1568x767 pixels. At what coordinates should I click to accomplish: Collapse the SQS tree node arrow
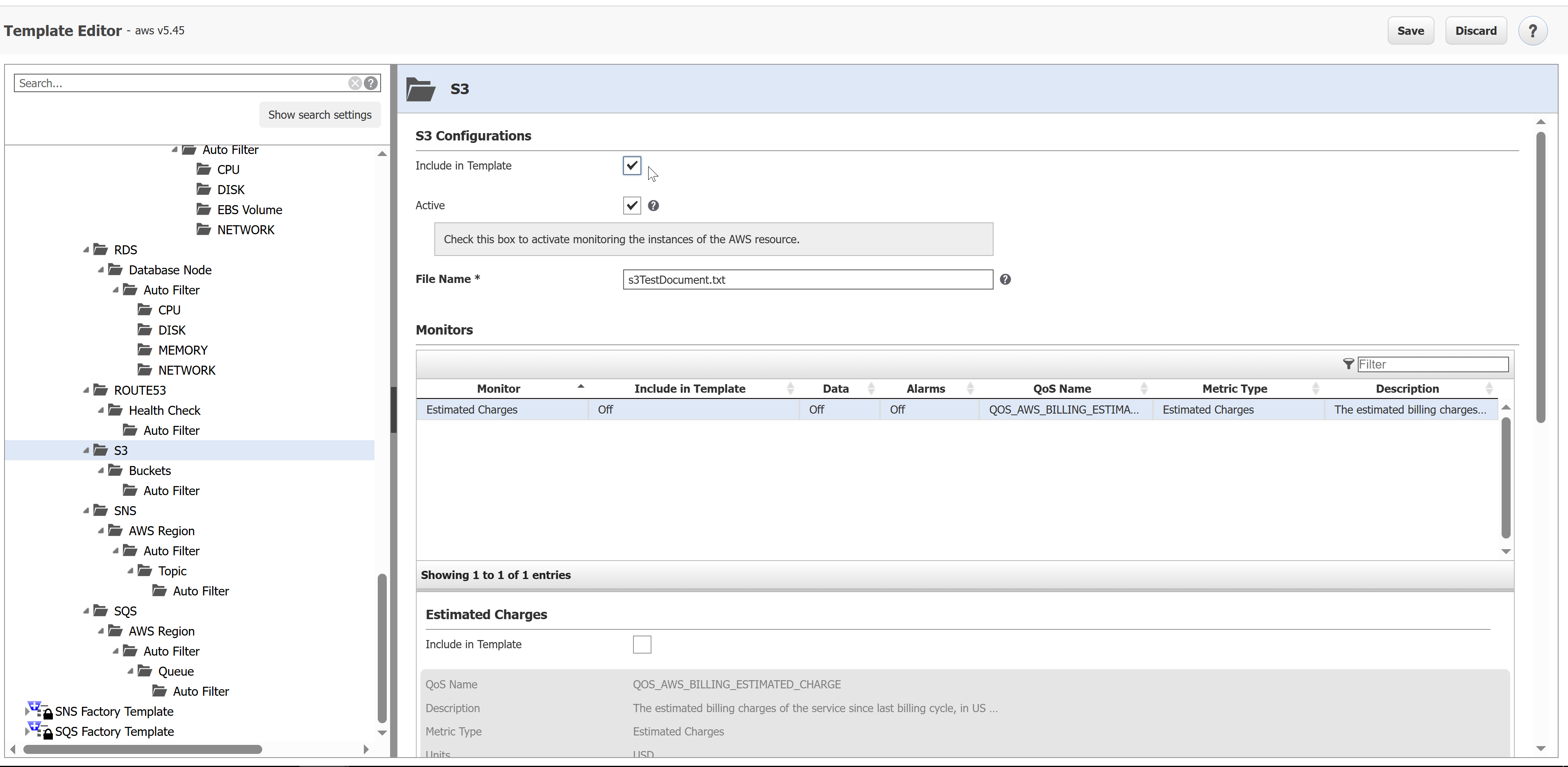86,611
